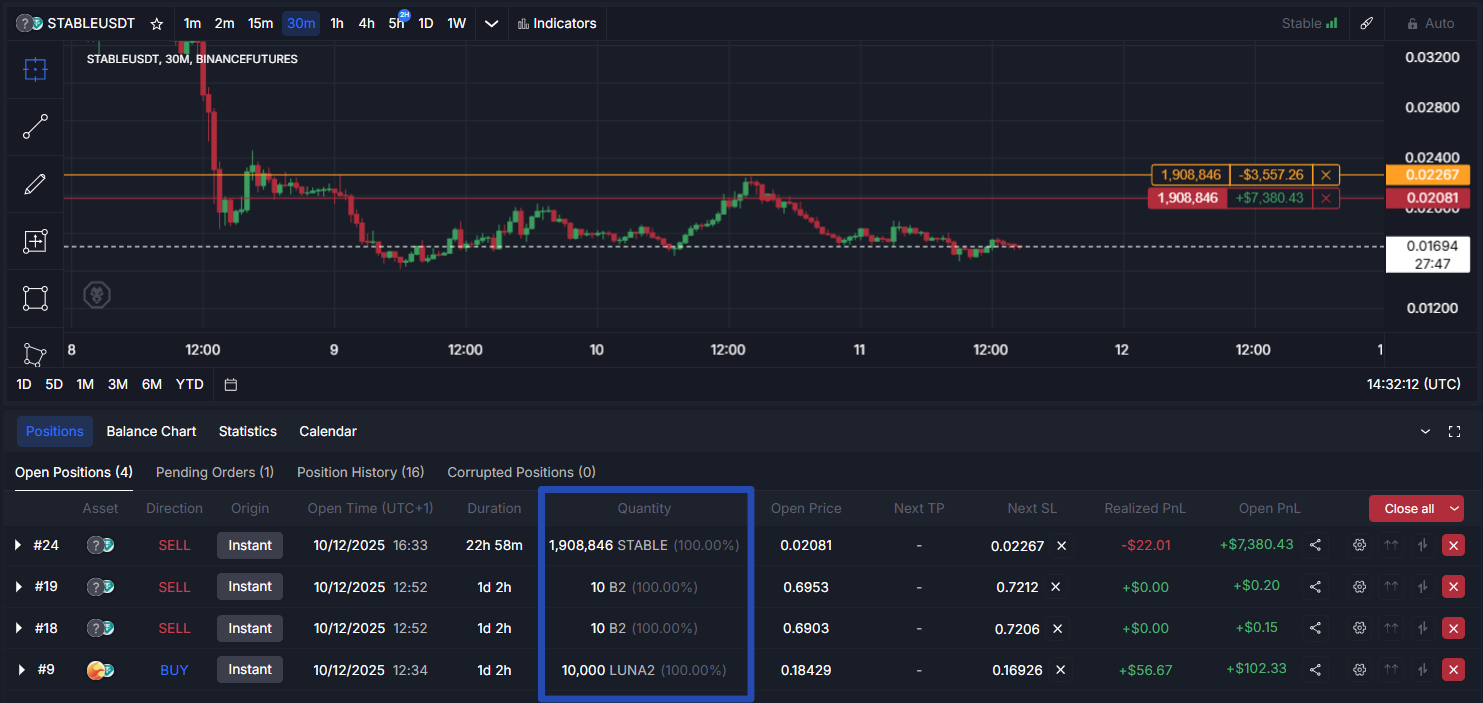This screenshot has height=703, width=1483.
Task: Open settings gear for position #18
Action: [1359, 628]
